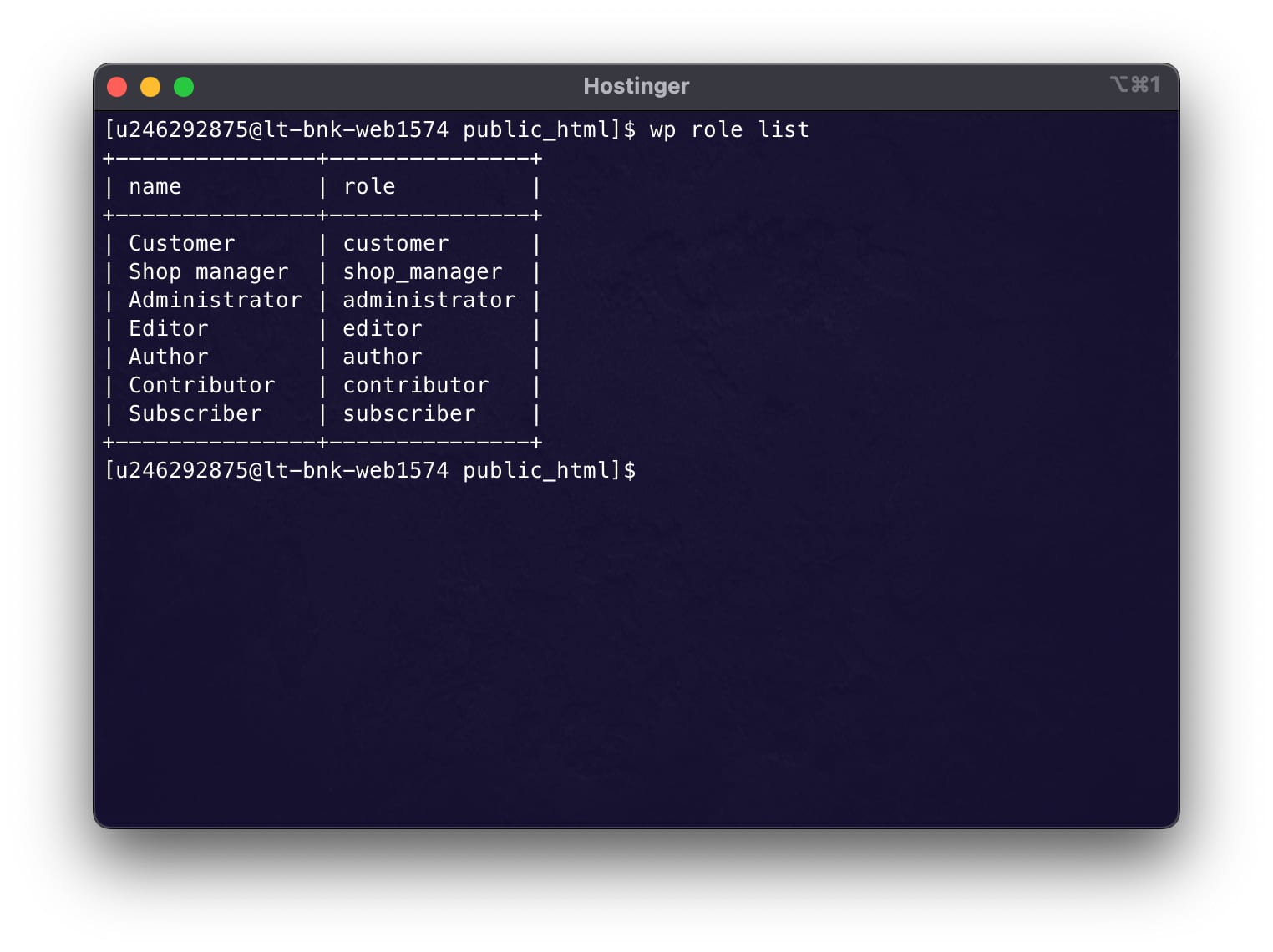The height and width of the screenshot is (952, 1273).
Task: Click the 'Contributor' name entry
Action: [202, 385]
